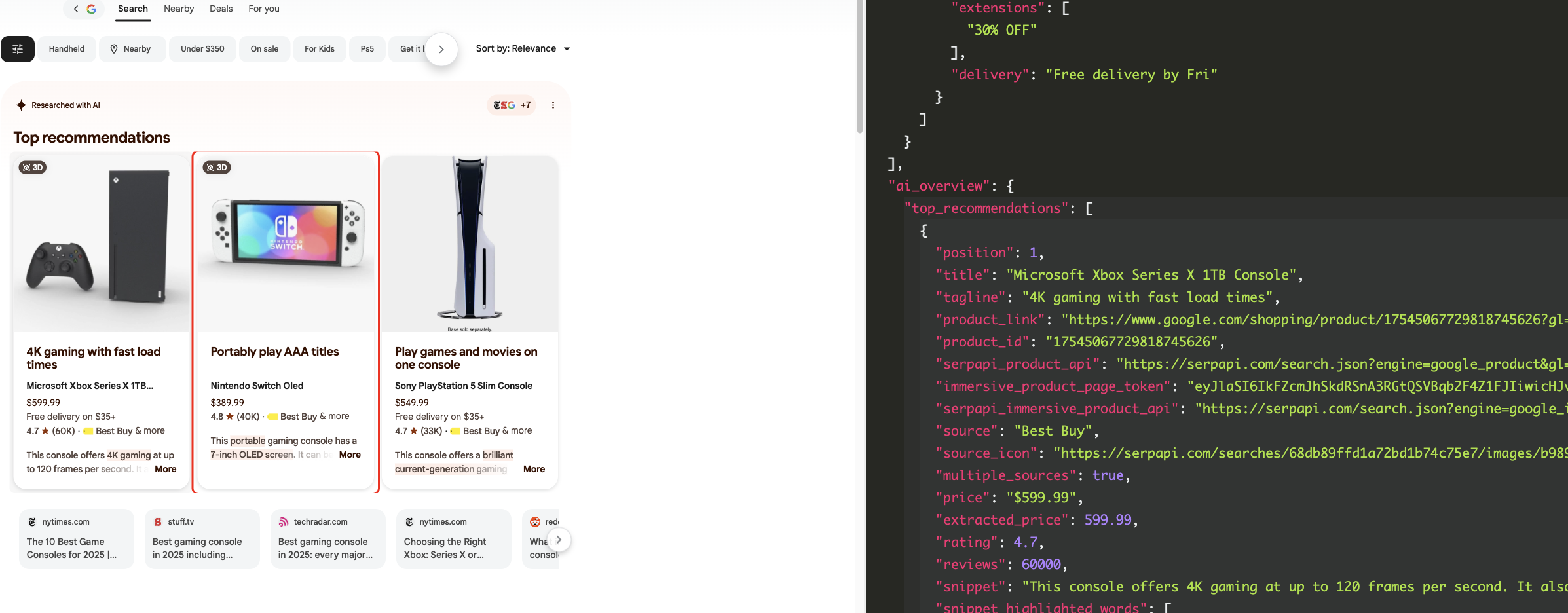1568x613 pixels.
Task: Toggle the Handheld filter chip
Action: pyautogui.click(x=67, y=49)
